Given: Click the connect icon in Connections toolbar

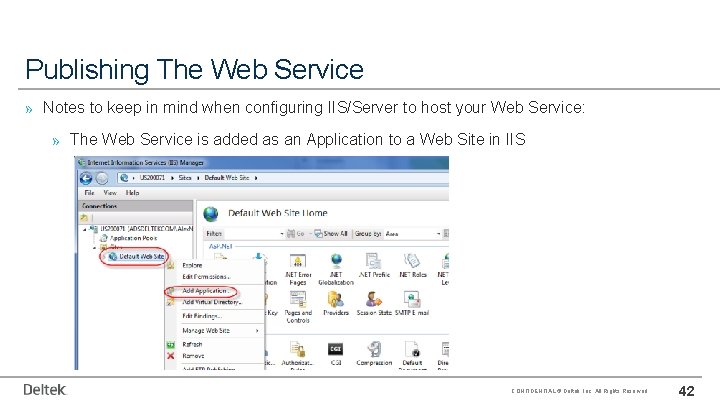Looking at the screenshot, I should 84,218.
